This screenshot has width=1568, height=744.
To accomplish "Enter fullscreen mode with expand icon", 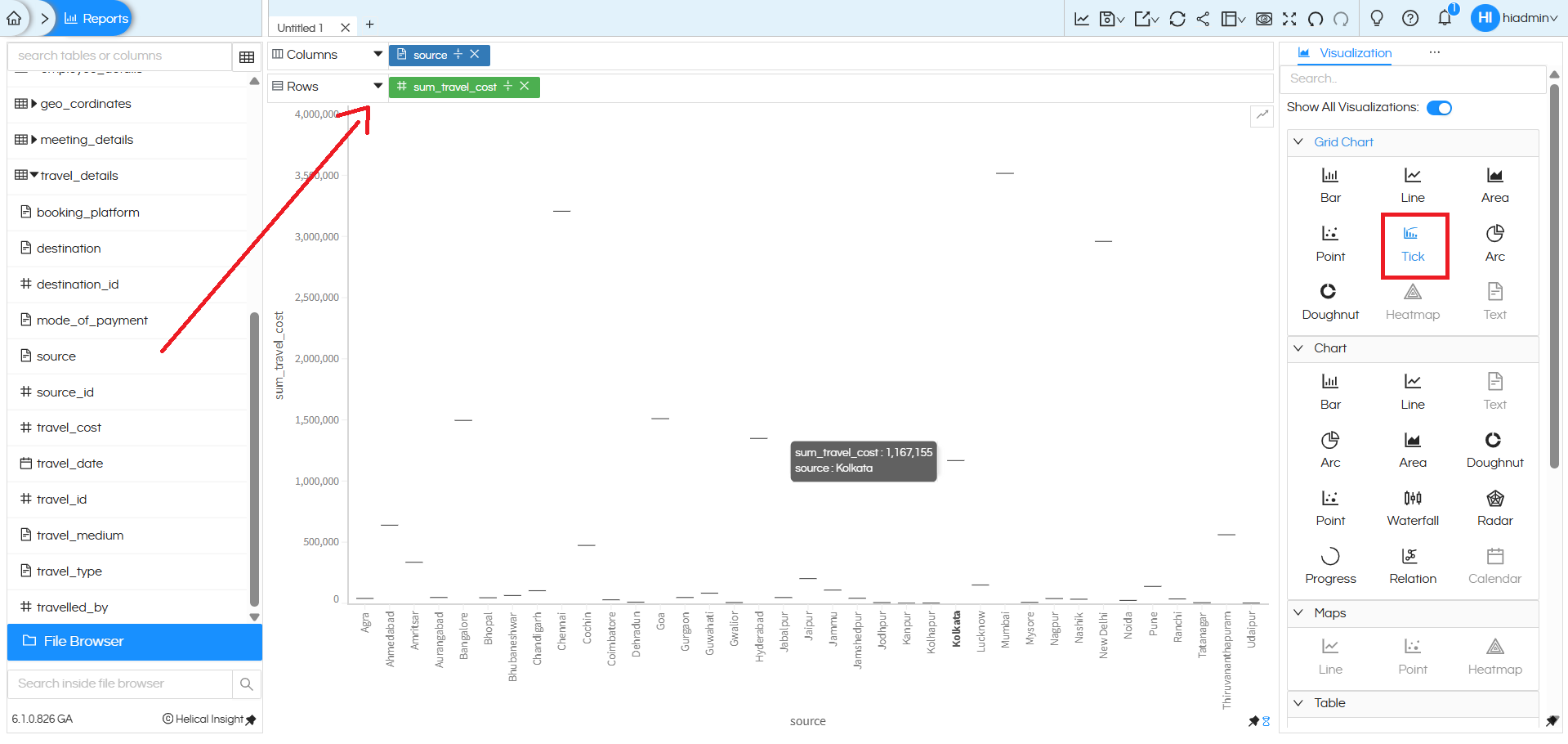I will point(1289,19).
